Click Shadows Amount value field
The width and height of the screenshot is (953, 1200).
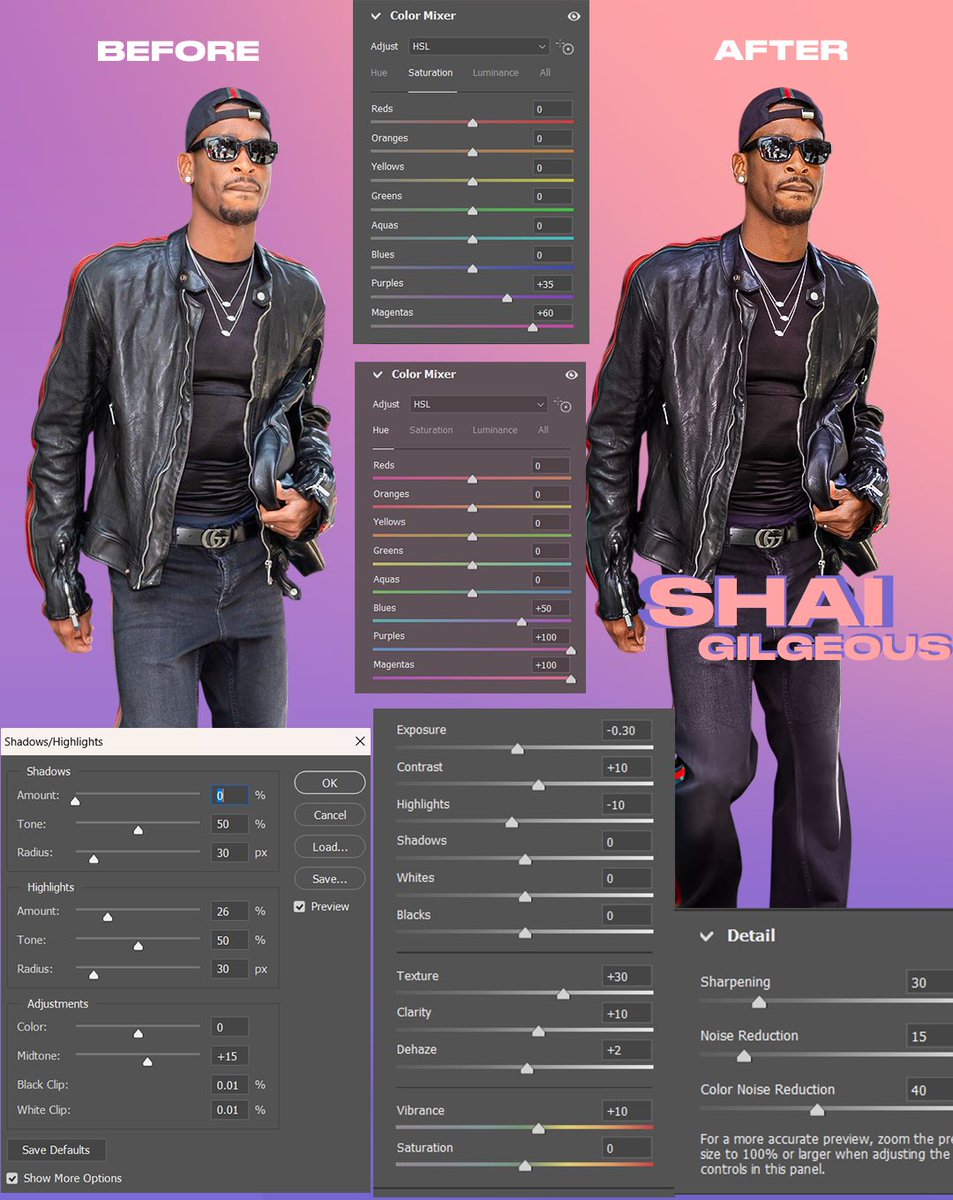[x=230, y=796]
